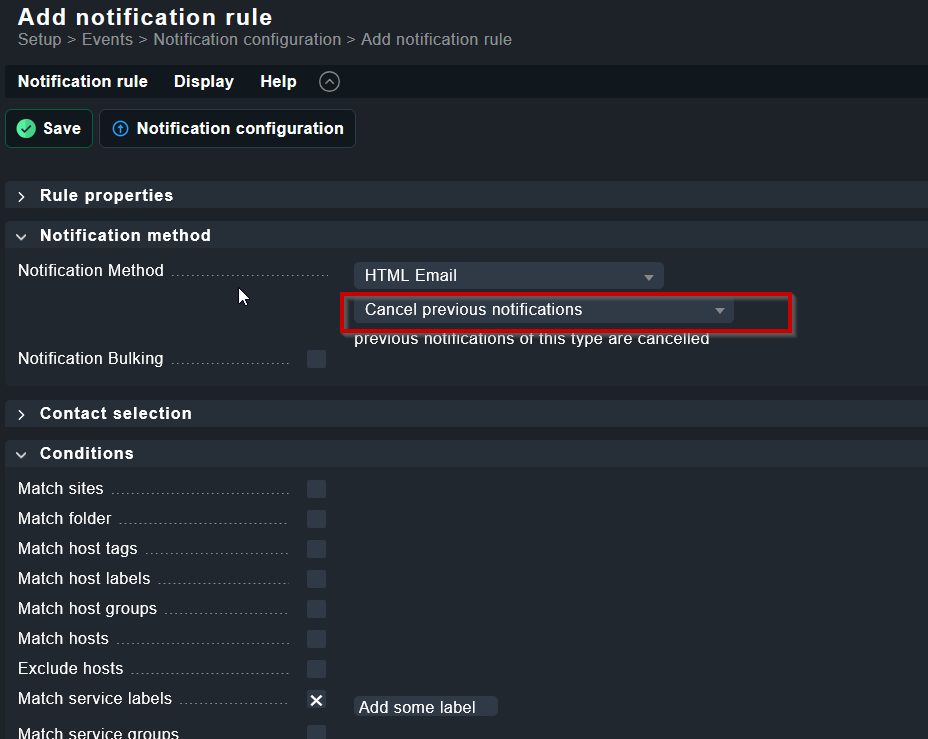Click the green Save checkmark icon
This screenshot has width=928, height=739.
(27, 129)
